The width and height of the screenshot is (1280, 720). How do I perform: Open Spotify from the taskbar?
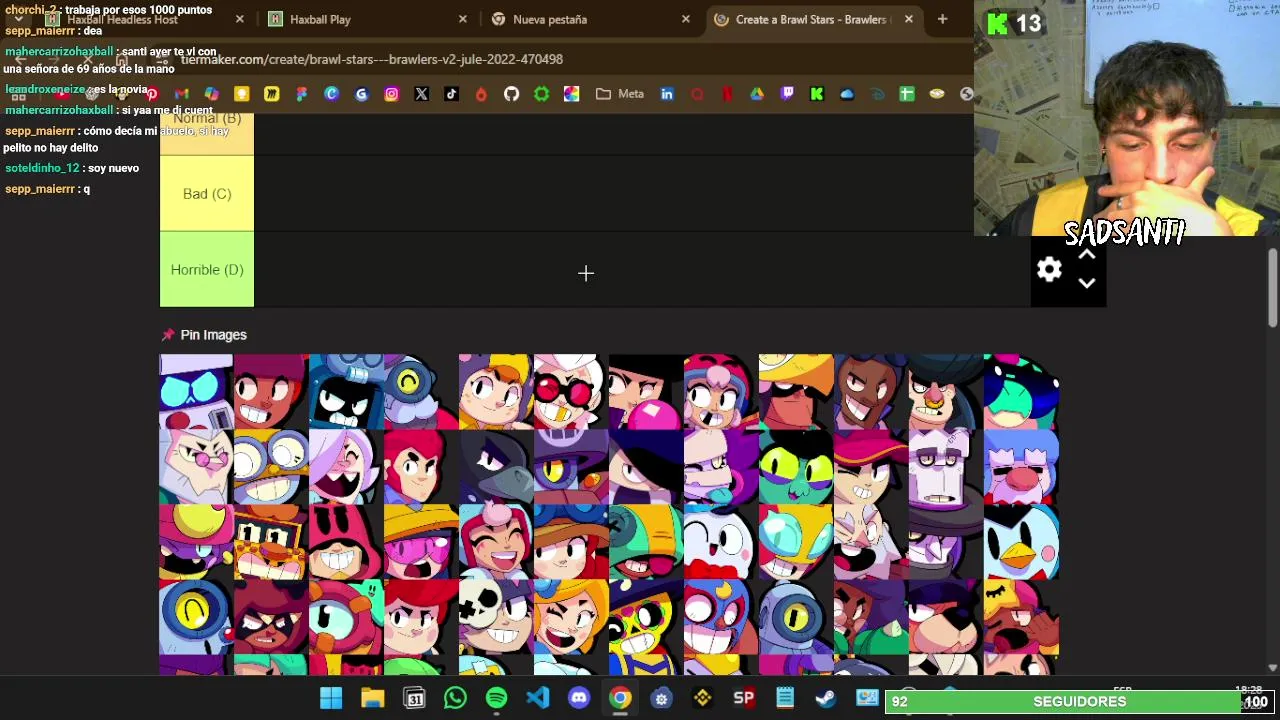click(x=496, y=698)
